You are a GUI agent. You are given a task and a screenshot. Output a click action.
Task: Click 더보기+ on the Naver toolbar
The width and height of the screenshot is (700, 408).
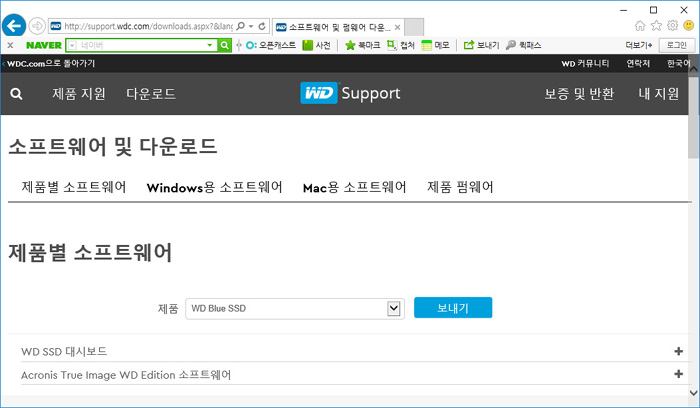coord(638,45)
